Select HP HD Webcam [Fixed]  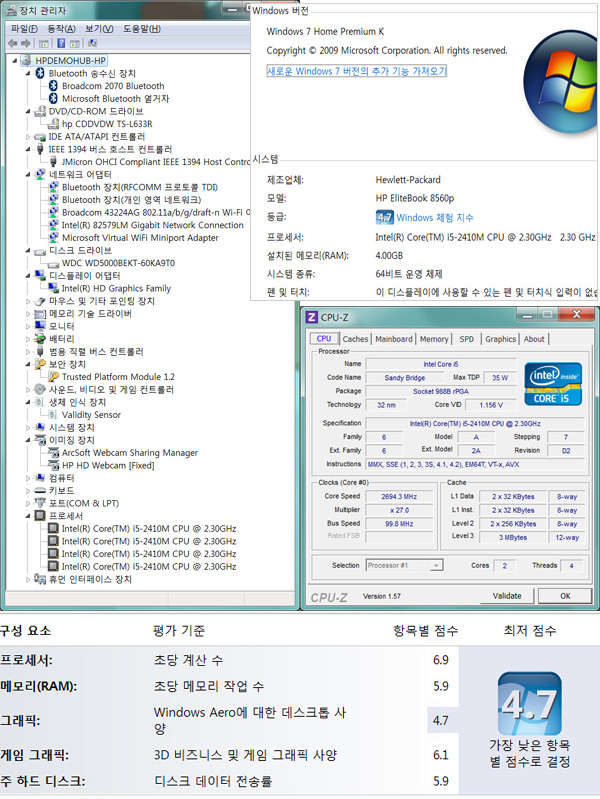108,465
